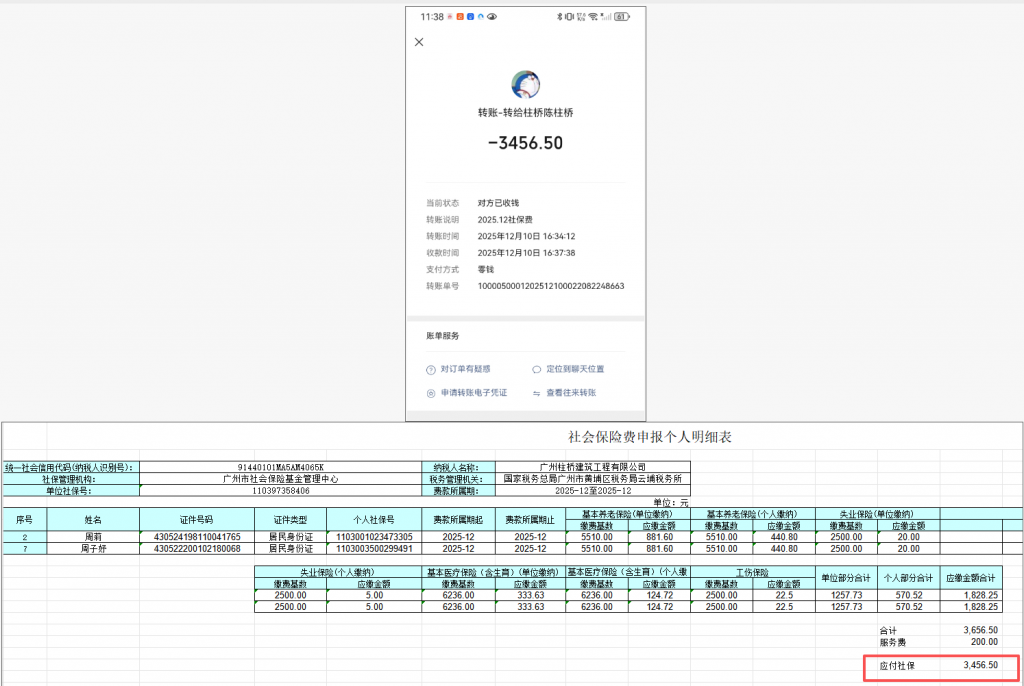Select the taxpayer name 广州桂桥建筑工程有限公司 cell
Screen dimensions: 1024x686
(x=593, y=467)
